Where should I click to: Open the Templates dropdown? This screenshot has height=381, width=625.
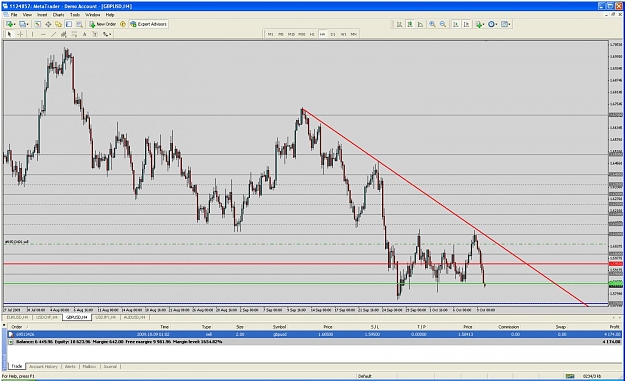click(505, 24)
